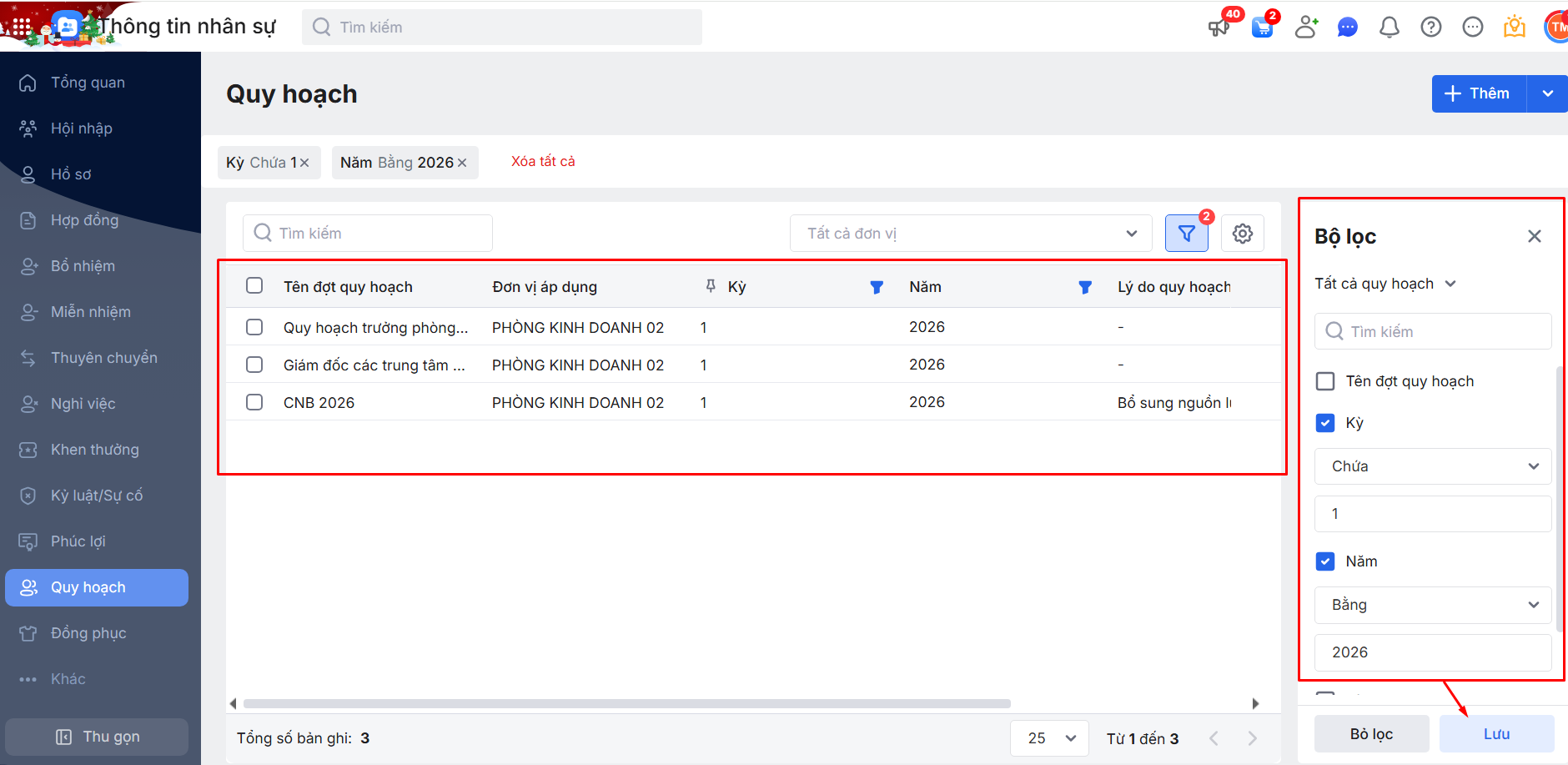Click the Lưu button
Screen dimensions: 1568x765
coord(1496,734)
